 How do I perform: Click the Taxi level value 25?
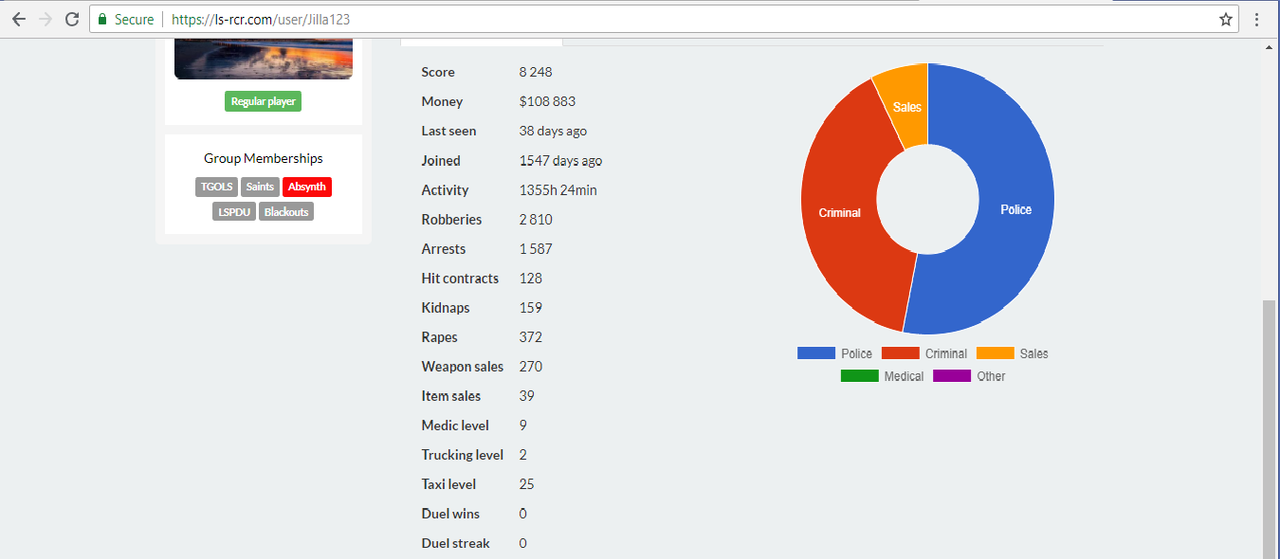527,484
